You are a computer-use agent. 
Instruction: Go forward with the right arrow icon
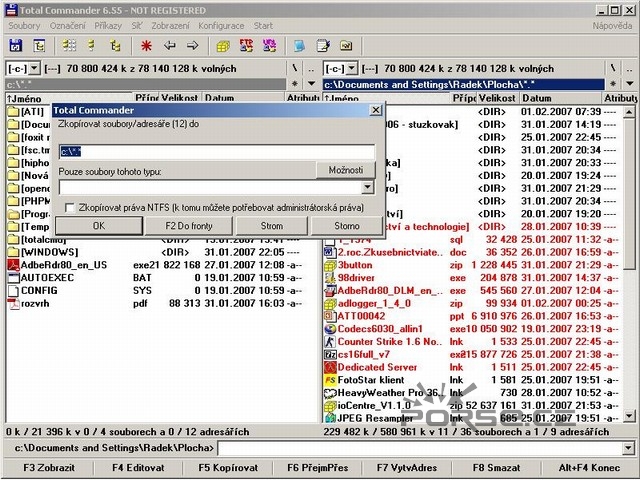[x=192, y=45]
